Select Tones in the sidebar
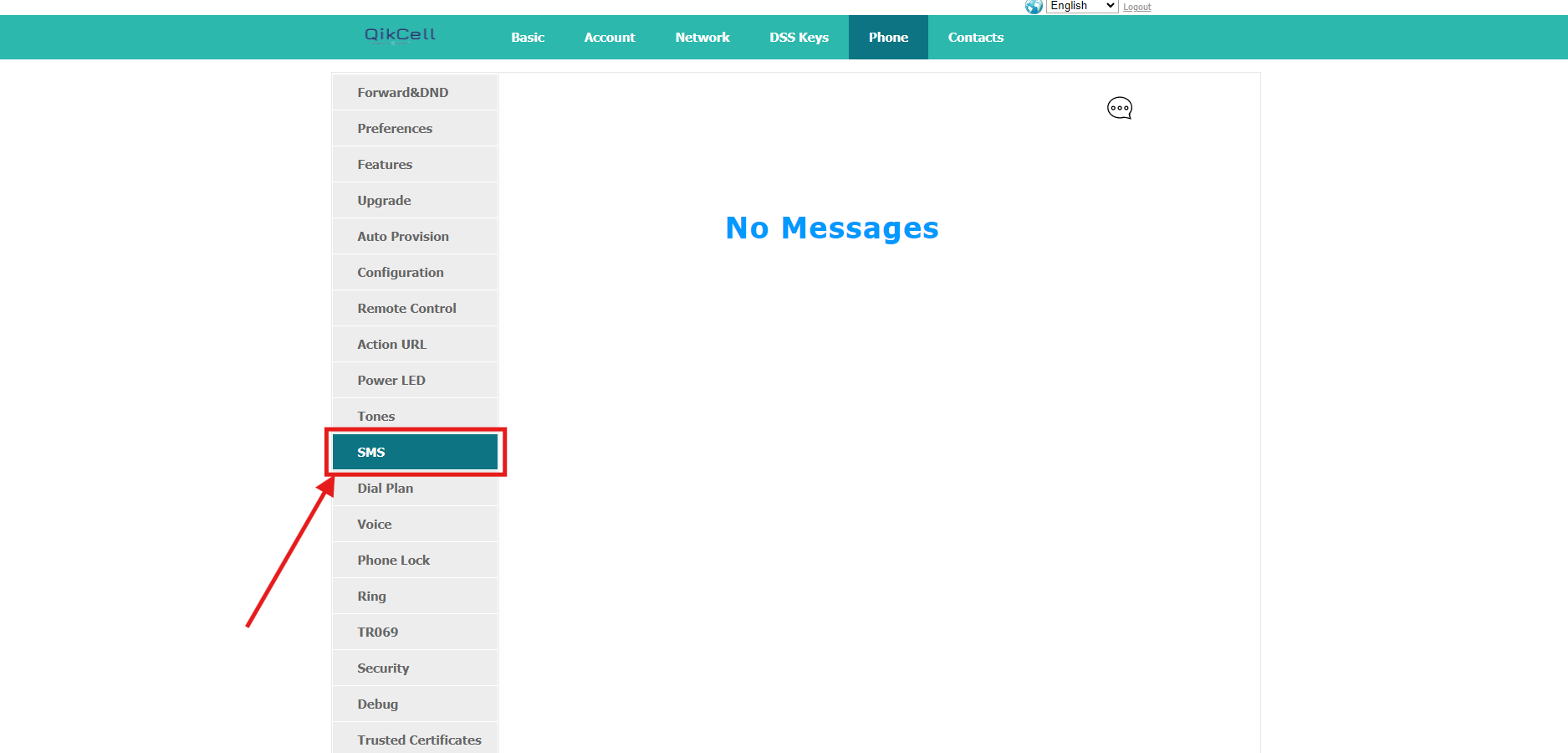The width and height of the screenshot is (1568, 753). coord(415,416)
